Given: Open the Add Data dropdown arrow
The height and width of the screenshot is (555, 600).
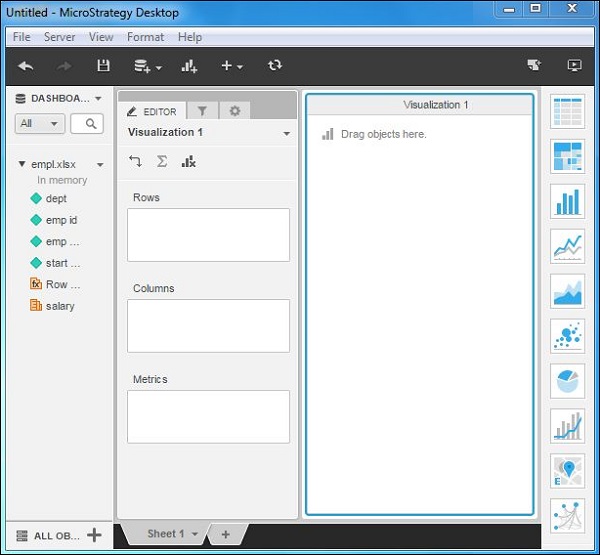Looking at the screenshot, I should (x=159, y=68).
